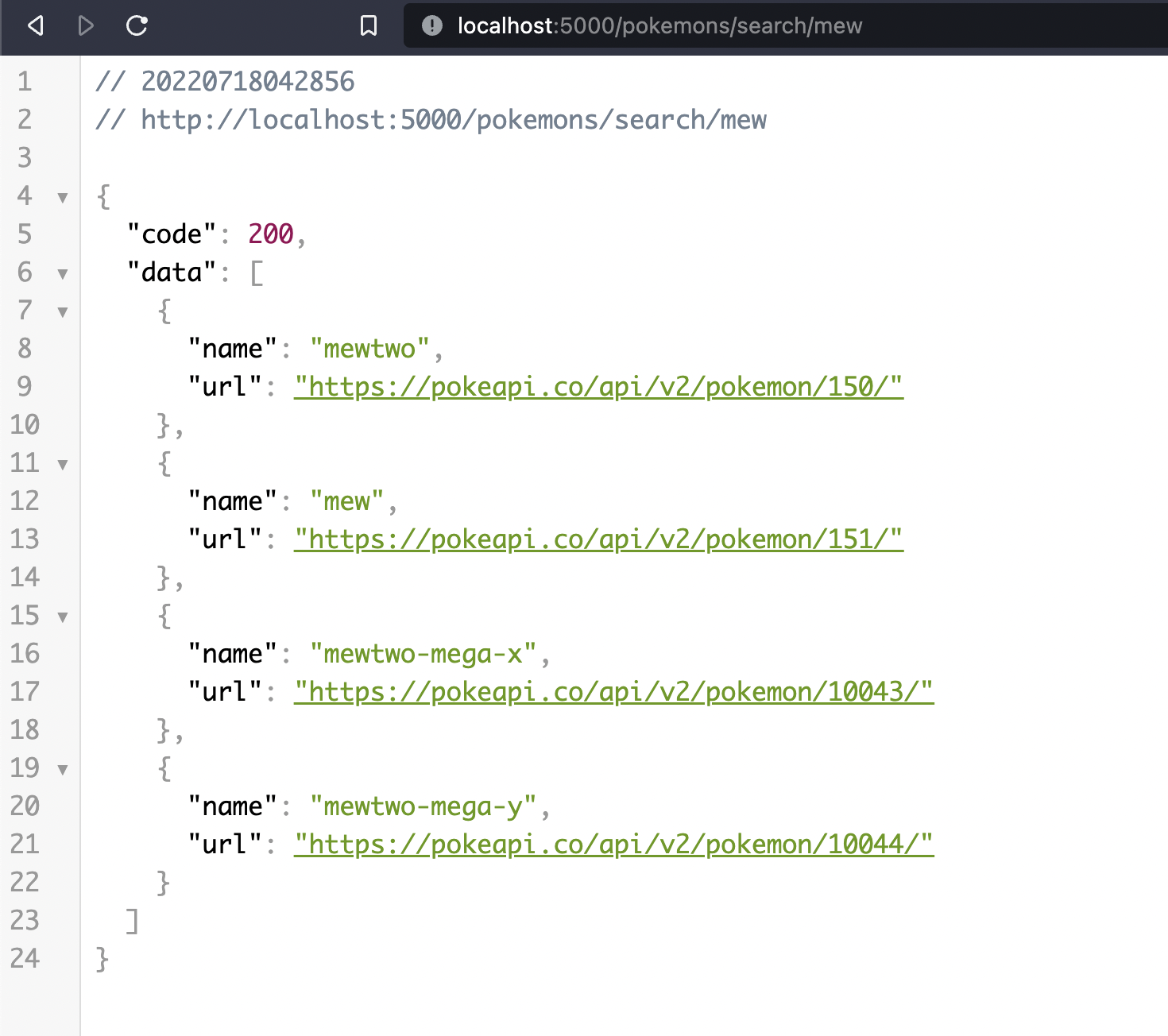Toggle collapse of the root JSON object
Viewport: 1168px width, 1036px height.
click(62, 199)
